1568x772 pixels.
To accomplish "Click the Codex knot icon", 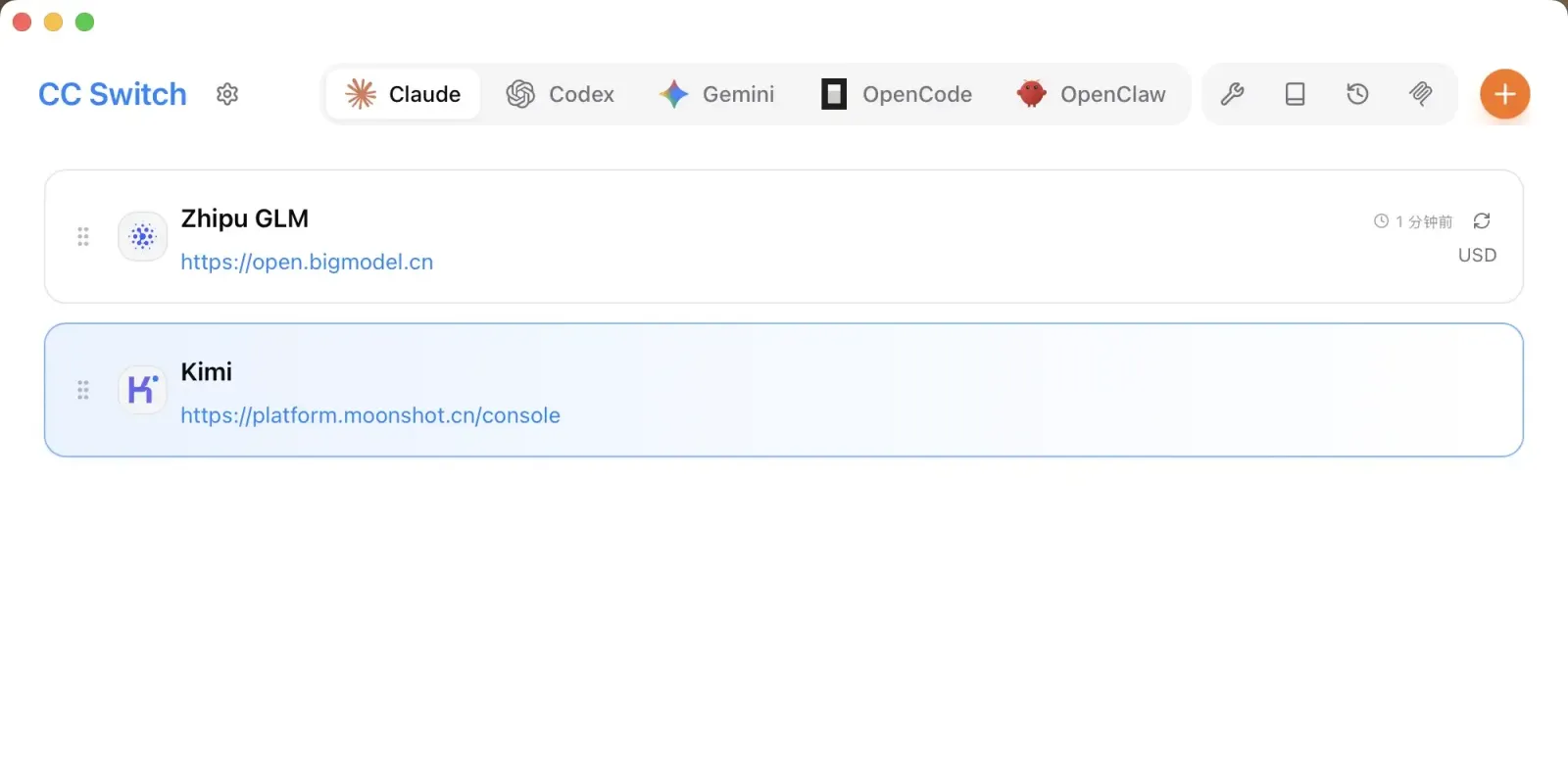I will (520, 94).
